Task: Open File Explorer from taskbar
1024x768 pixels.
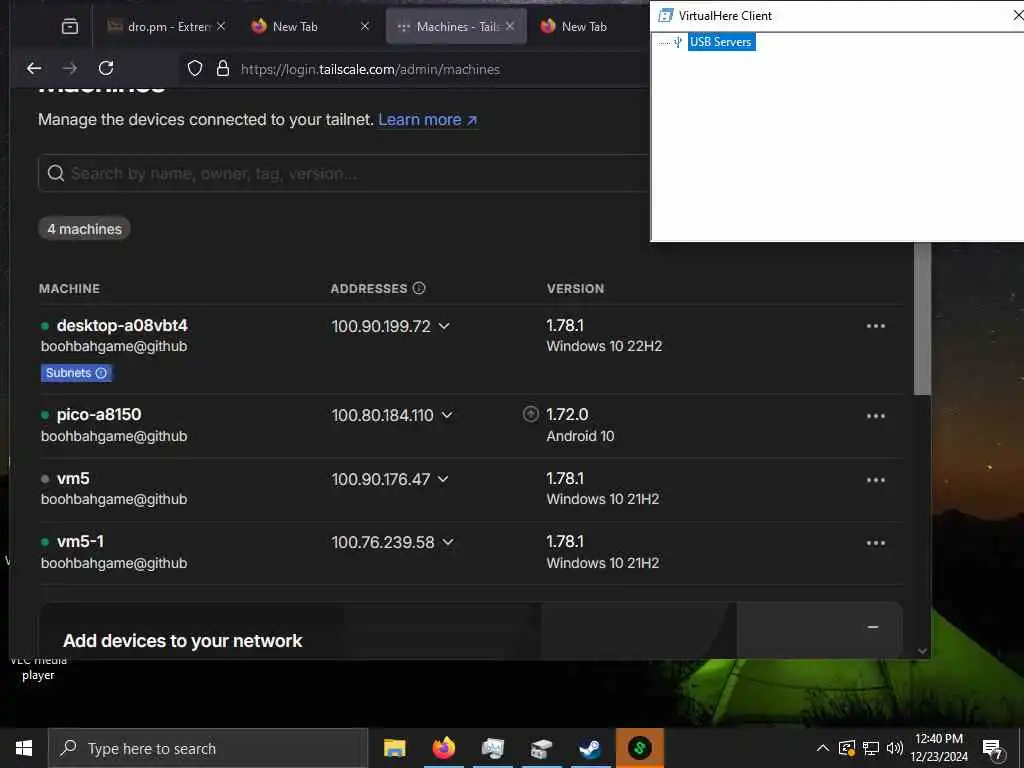Action: [x=394, y=748]
